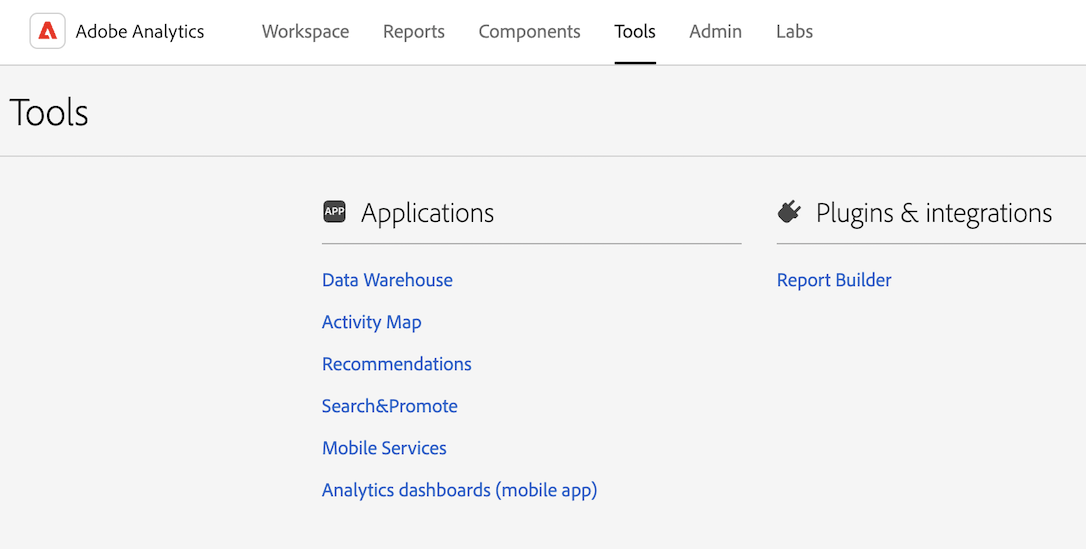The width and height of the screenshot is (1086, 549).
Task: Open the Workspace tab
Action: click(x=305, y=32)
